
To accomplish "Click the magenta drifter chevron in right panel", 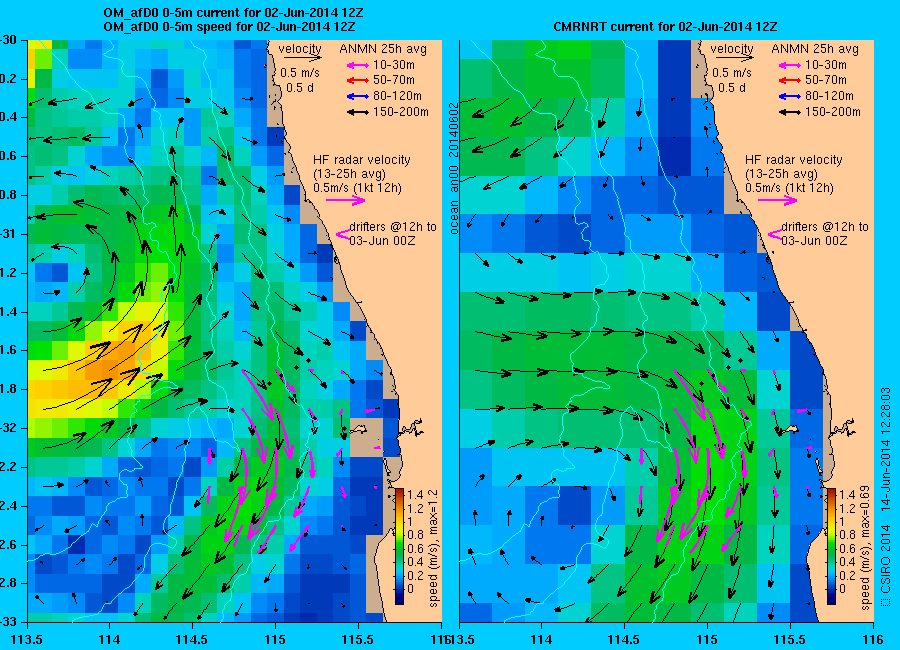I will 774,234.
